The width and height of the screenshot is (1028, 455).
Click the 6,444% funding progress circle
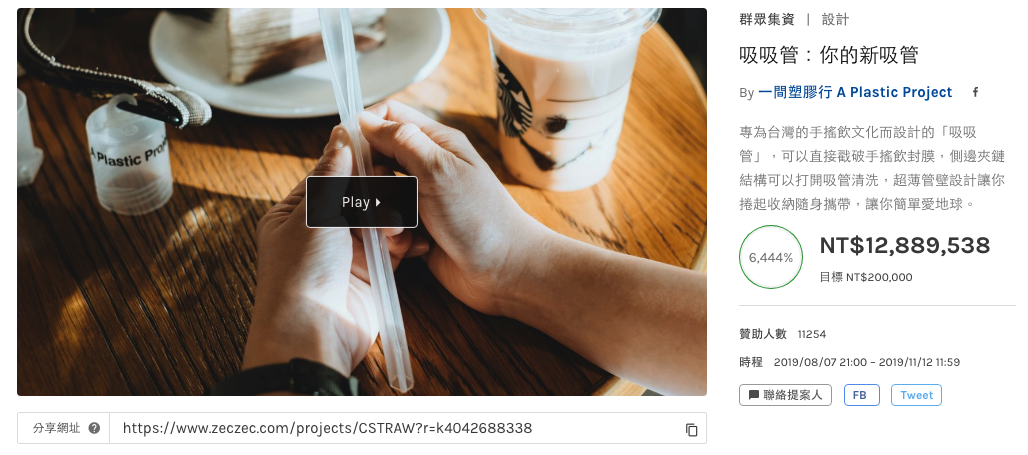click(771, 257)
